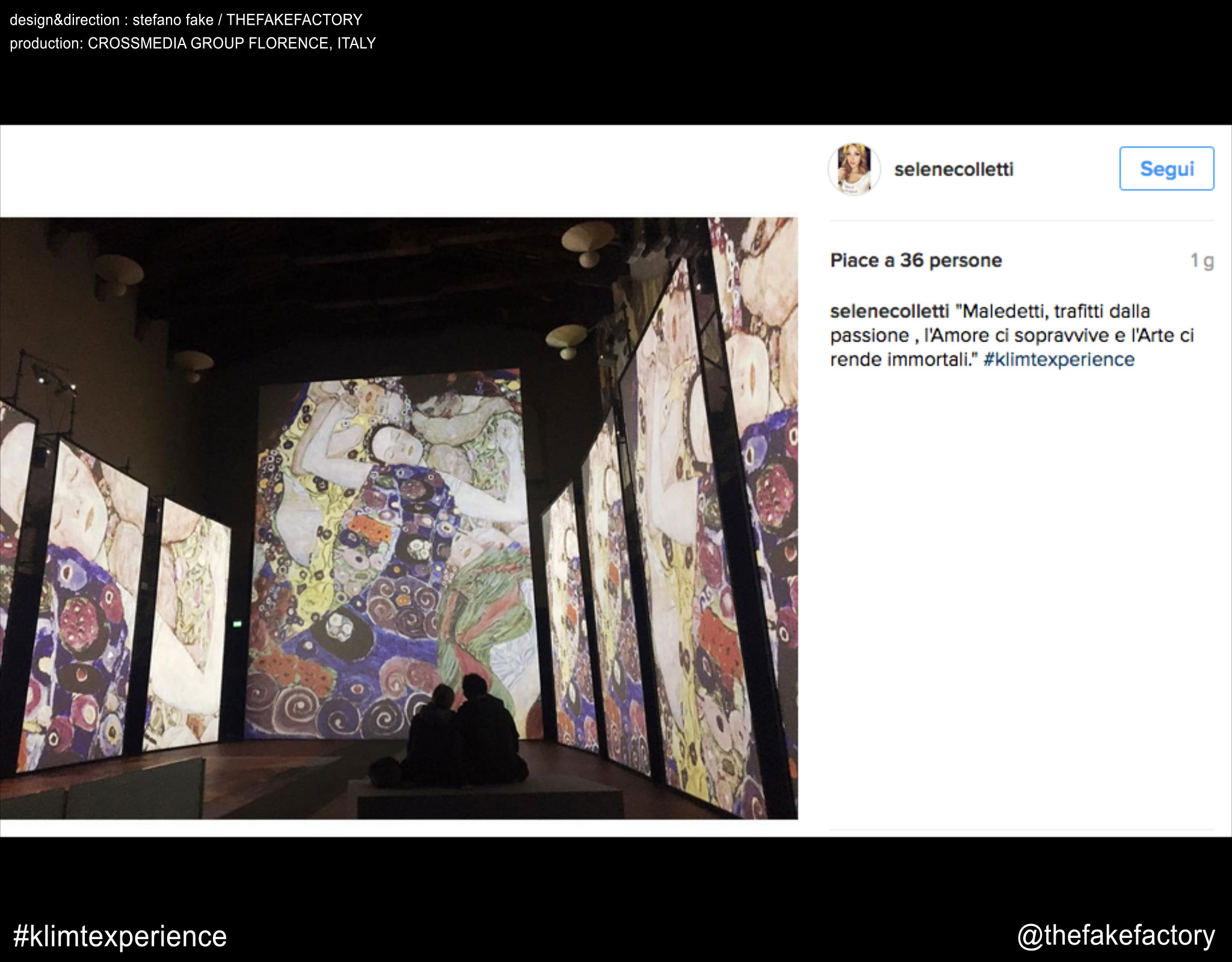Click the large white #klimtexperience footer text
The height and width of the screenshot is (962, 1232).
point(120,936)
